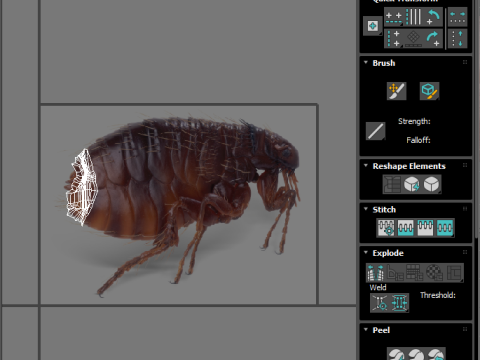Click the panel's vertical scrollbar
Image resolution: width=480 pixels, height=360 pixels.
pyautogui.click(x=476, y=120)
